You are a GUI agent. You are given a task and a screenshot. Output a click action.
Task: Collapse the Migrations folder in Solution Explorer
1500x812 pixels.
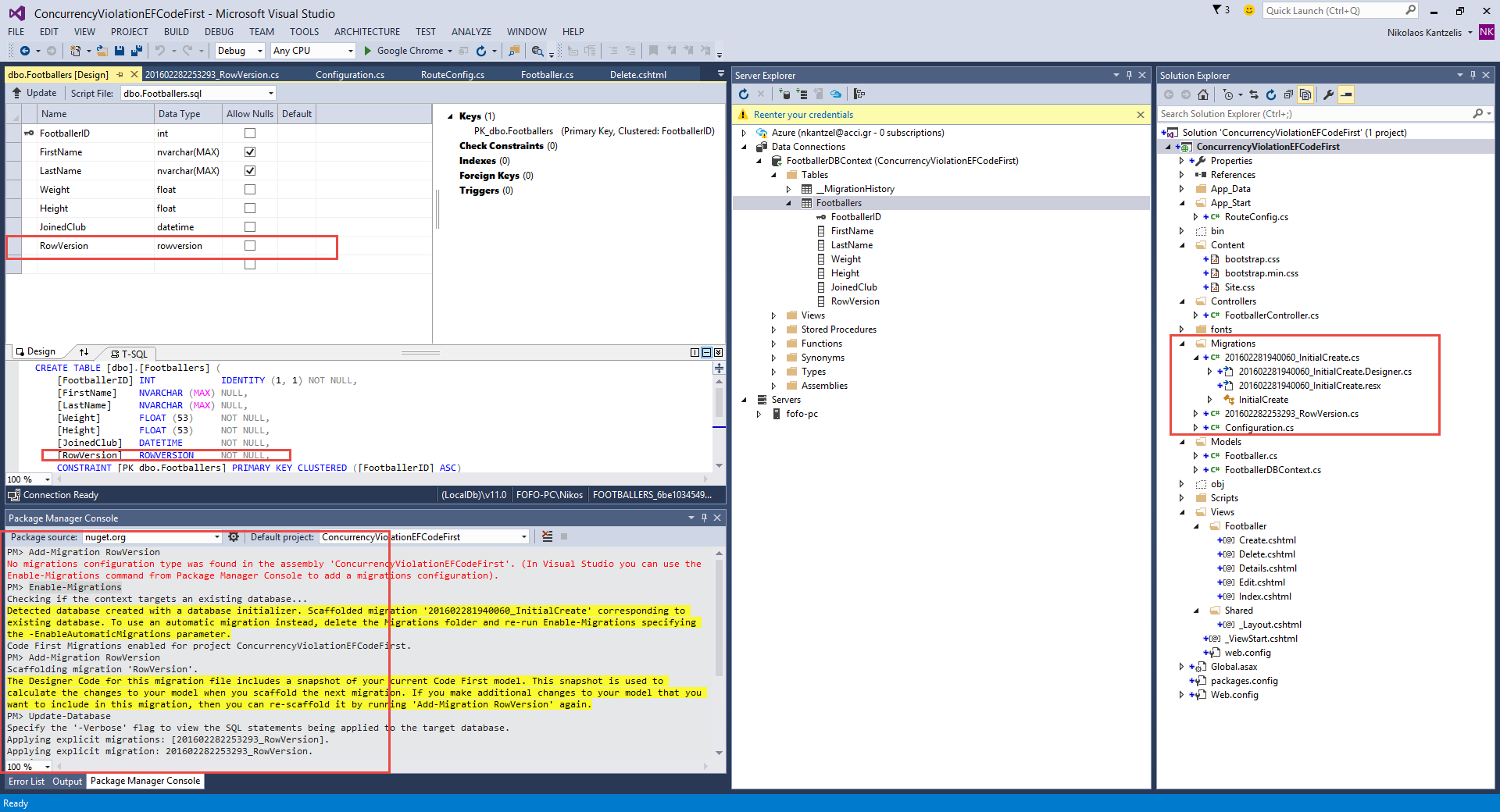1182,344
